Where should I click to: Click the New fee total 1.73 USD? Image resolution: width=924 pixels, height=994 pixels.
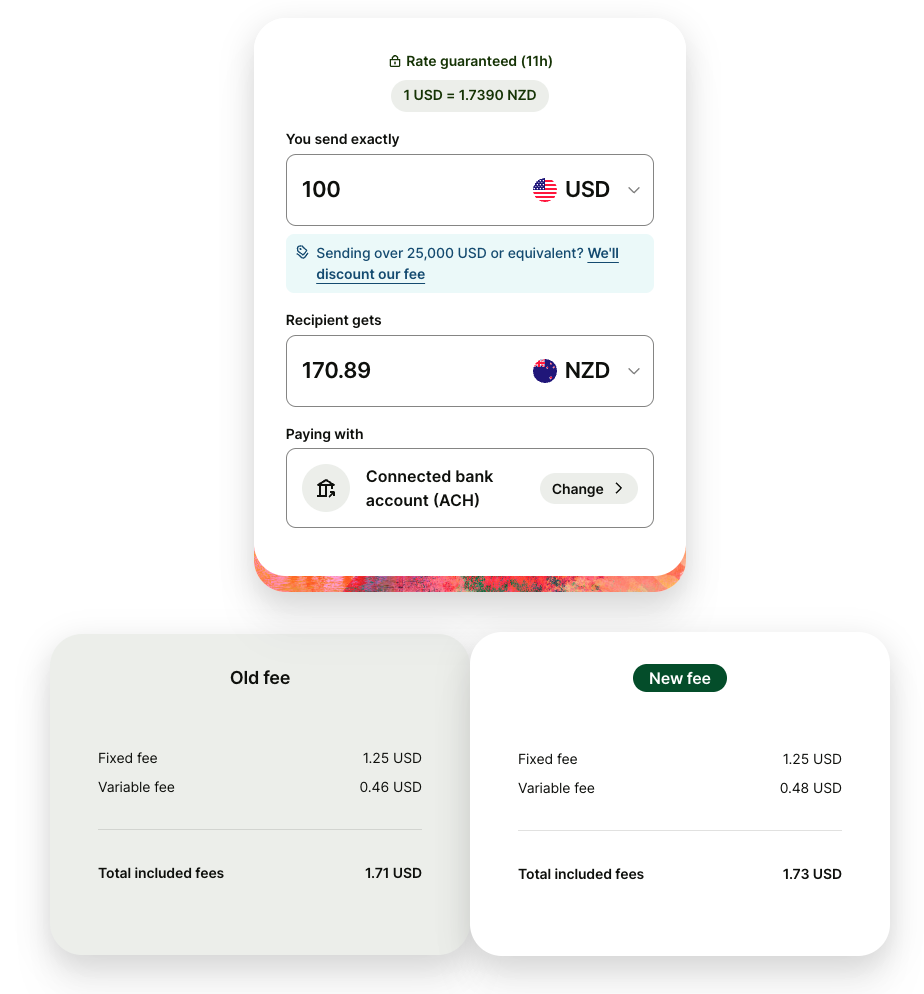812,874
